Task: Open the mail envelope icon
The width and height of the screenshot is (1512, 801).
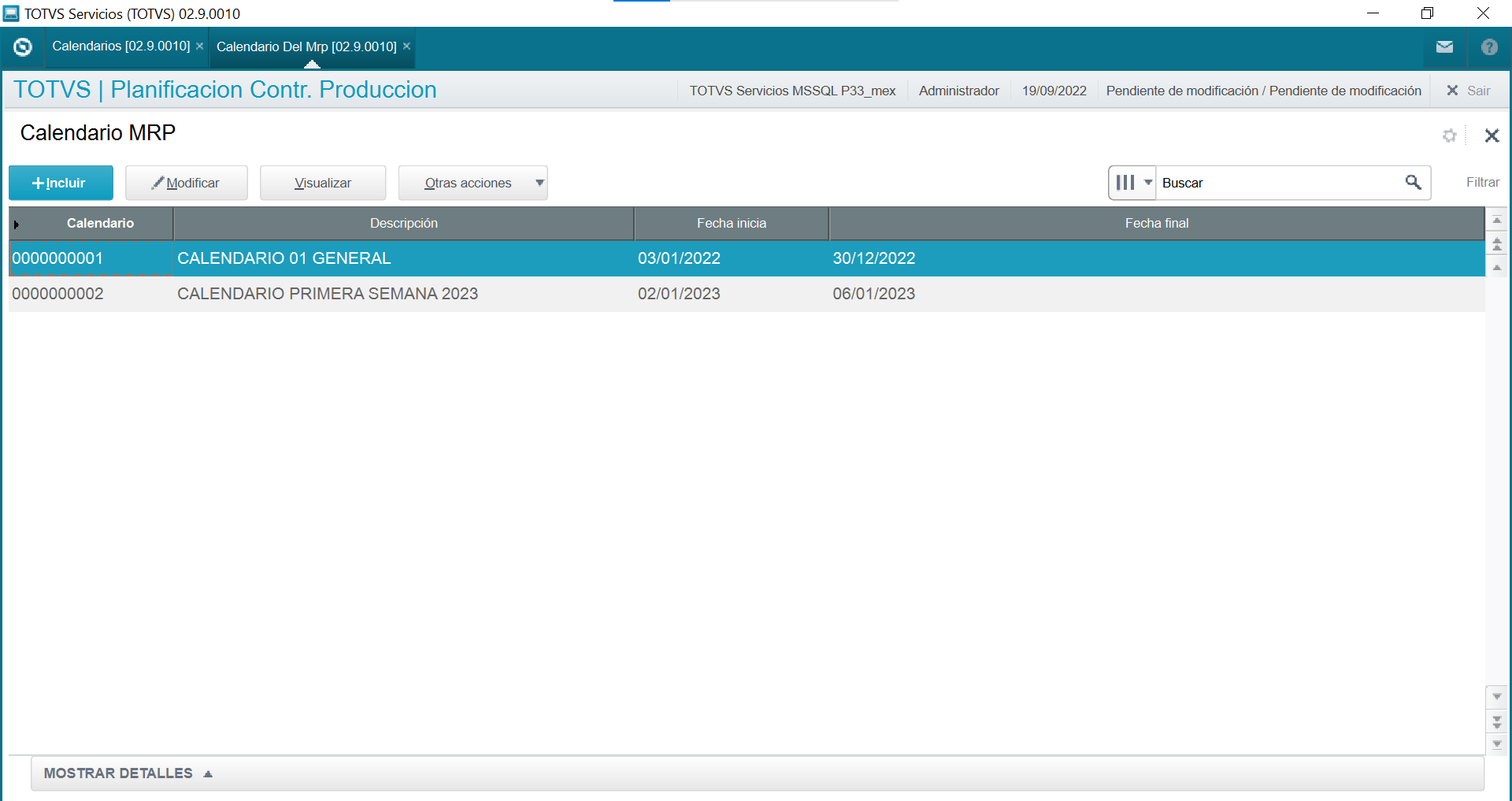Action: pos(1444,47)
